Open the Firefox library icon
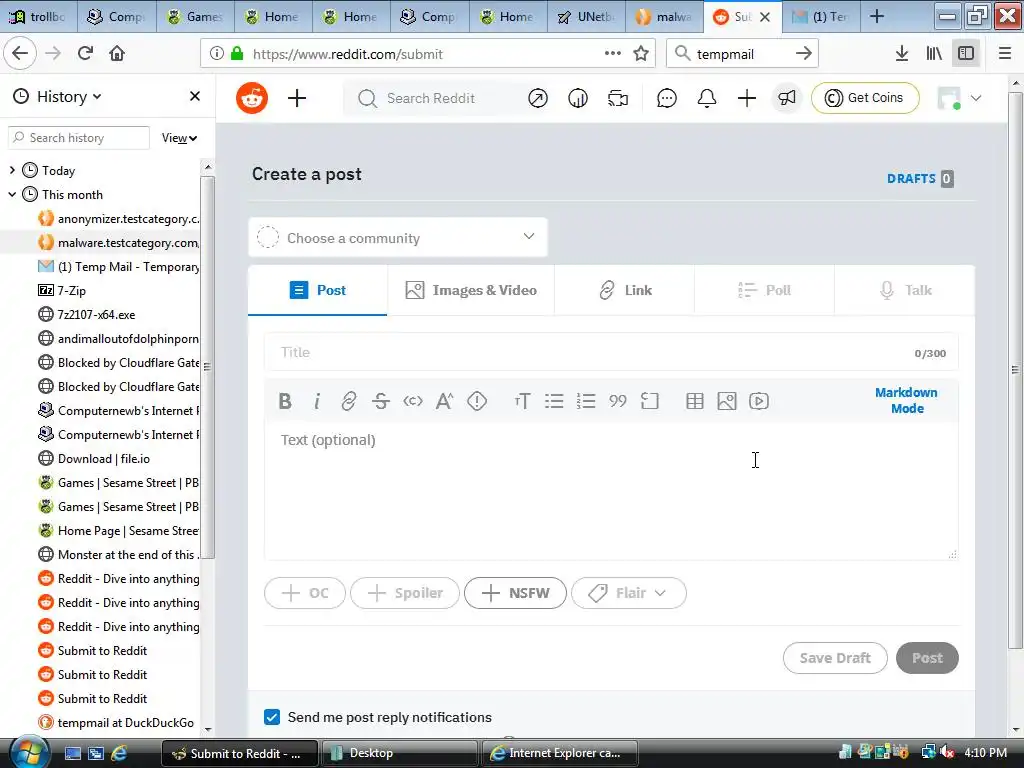 935,54
